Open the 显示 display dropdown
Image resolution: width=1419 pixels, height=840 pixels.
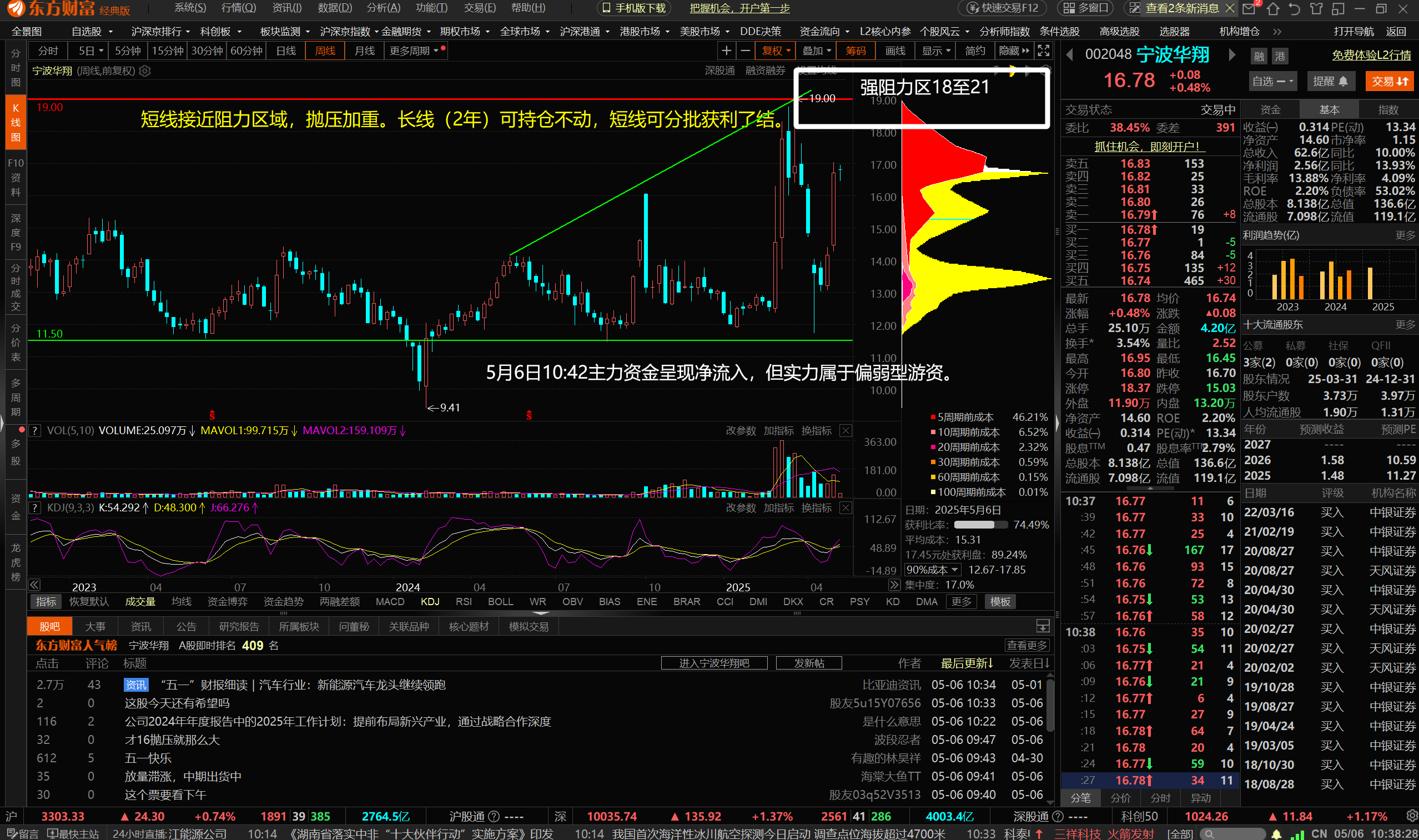coord(935,51)
